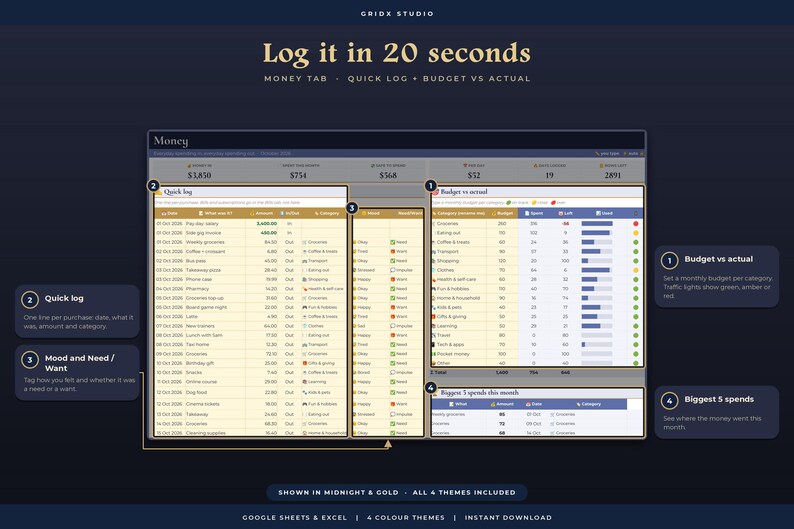Image resolution: width=794 pixels, height=529 pixels.
Task: Click the plane icon in the Travel budget row
Action: [x=434, y=335]
